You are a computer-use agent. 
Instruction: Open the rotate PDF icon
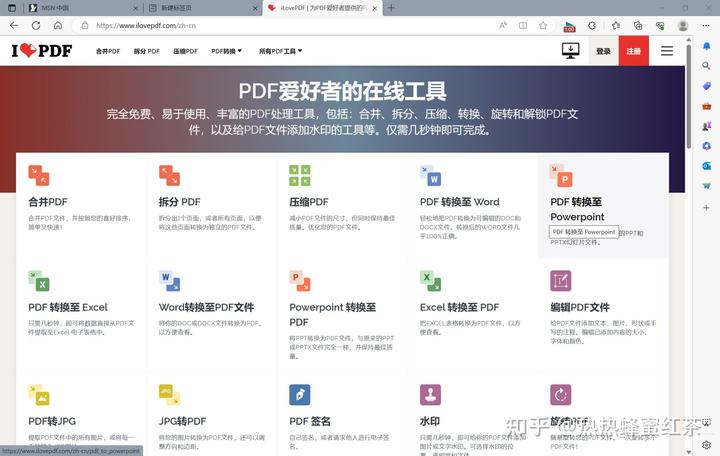[x=561, y=395]
